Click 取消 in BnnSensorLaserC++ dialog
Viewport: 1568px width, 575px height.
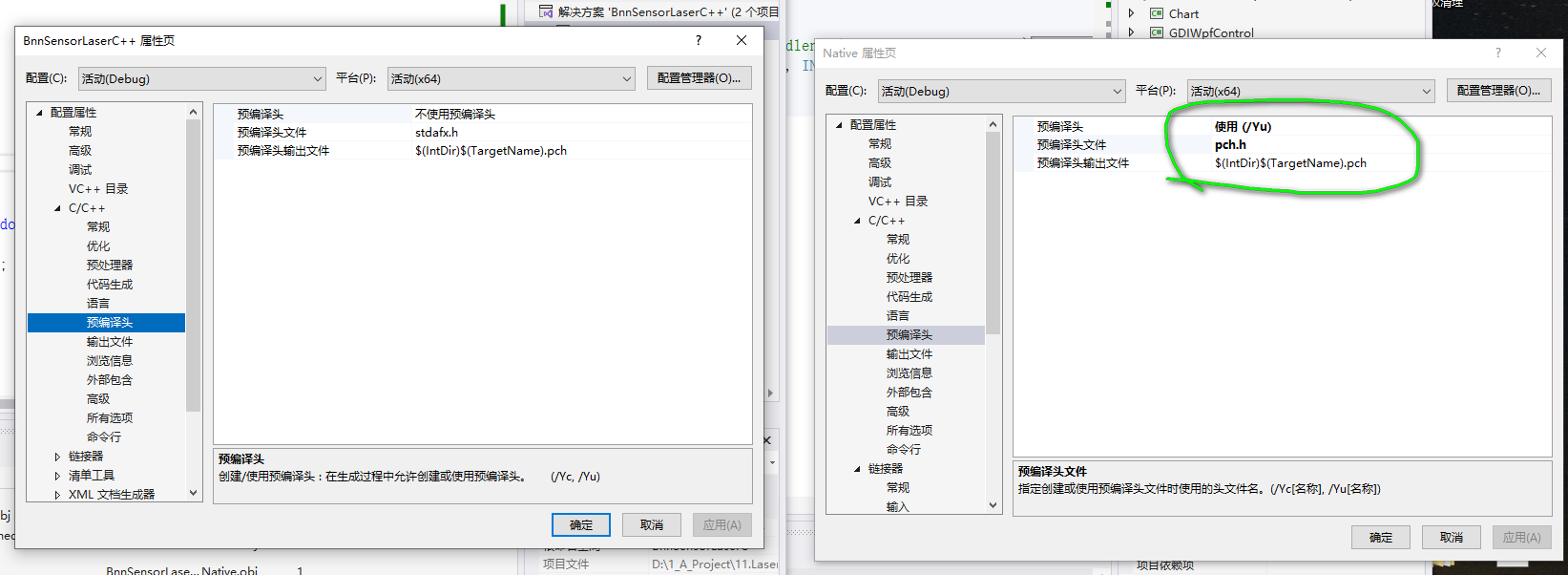[652, 525]
